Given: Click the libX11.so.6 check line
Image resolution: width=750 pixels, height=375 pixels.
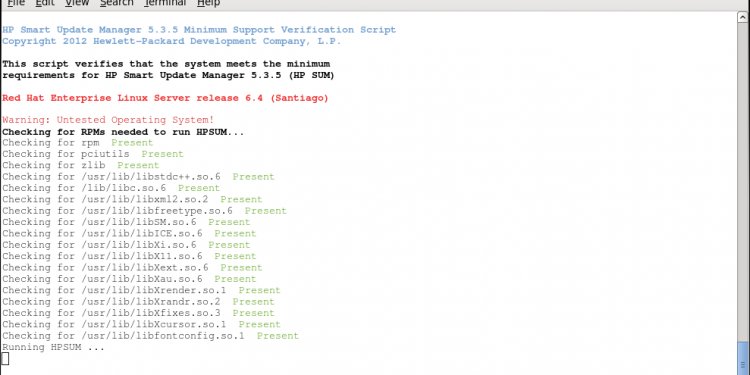Looking at the screenshot, I should (129, 256).
